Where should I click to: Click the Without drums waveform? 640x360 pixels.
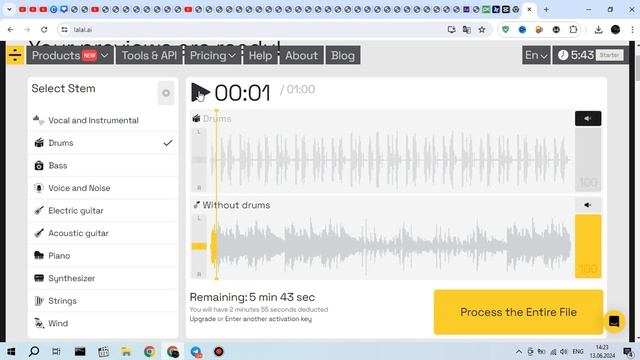[390, 246]
